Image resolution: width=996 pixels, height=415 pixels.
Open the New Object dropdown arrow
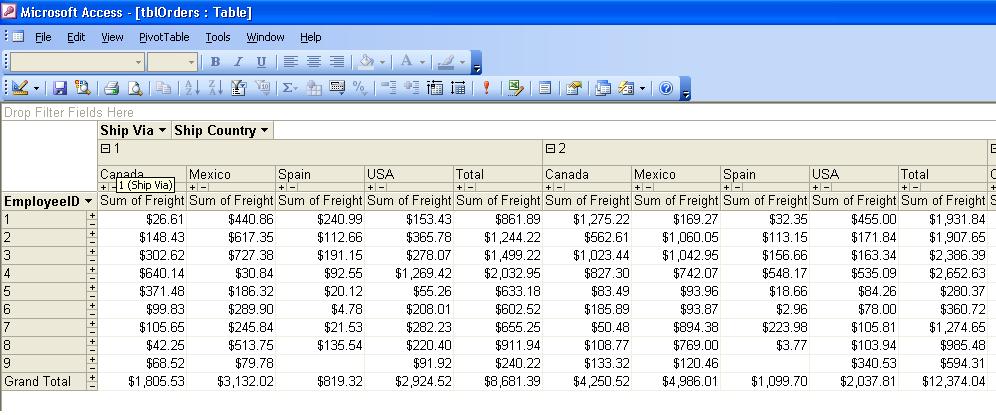tap(642, 88)
